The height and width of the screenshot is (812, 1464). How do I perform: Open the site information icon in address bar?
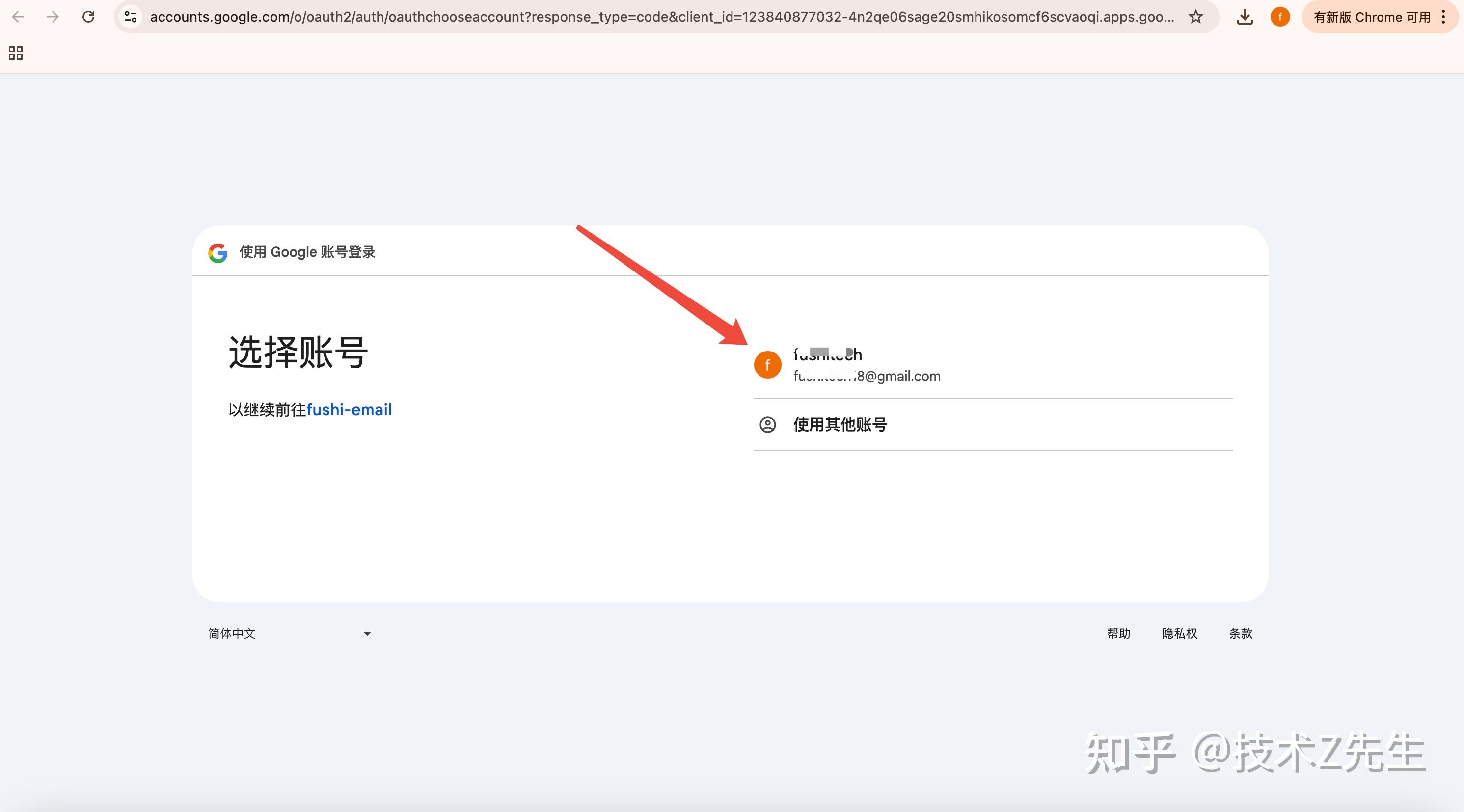(130, 17)
